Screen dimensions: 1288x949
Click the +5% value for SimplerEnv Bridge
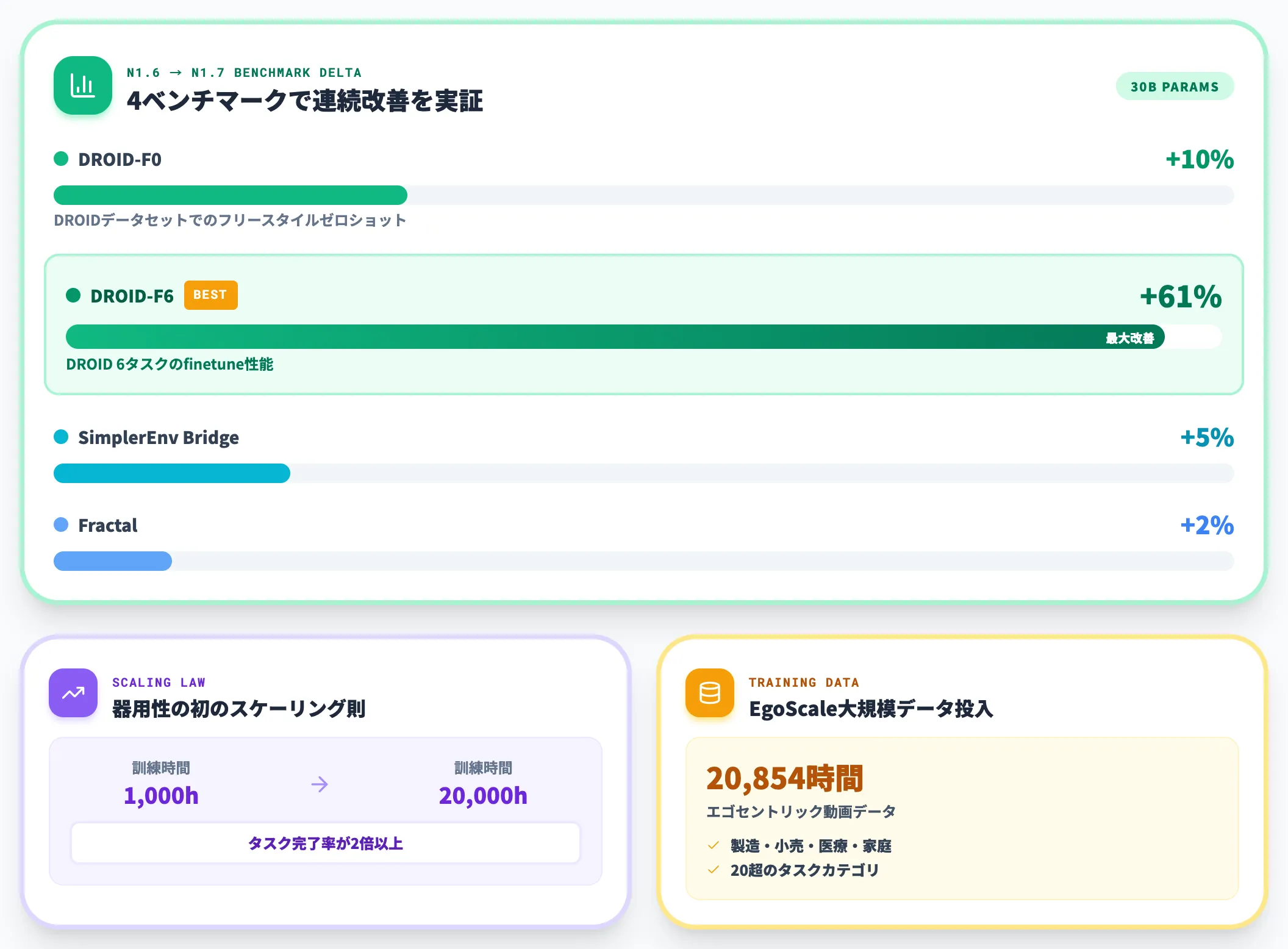click(1207, 438)
